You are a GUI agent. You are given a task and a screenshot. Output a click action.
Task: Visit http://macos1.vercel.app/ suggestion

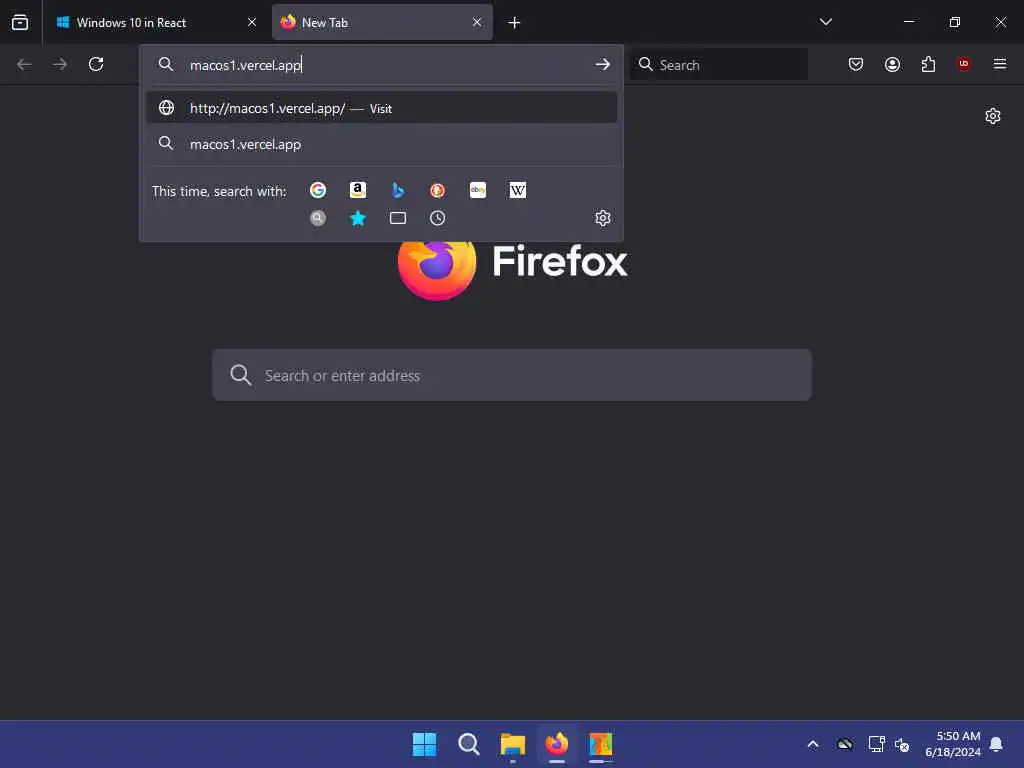click(381, 108)
